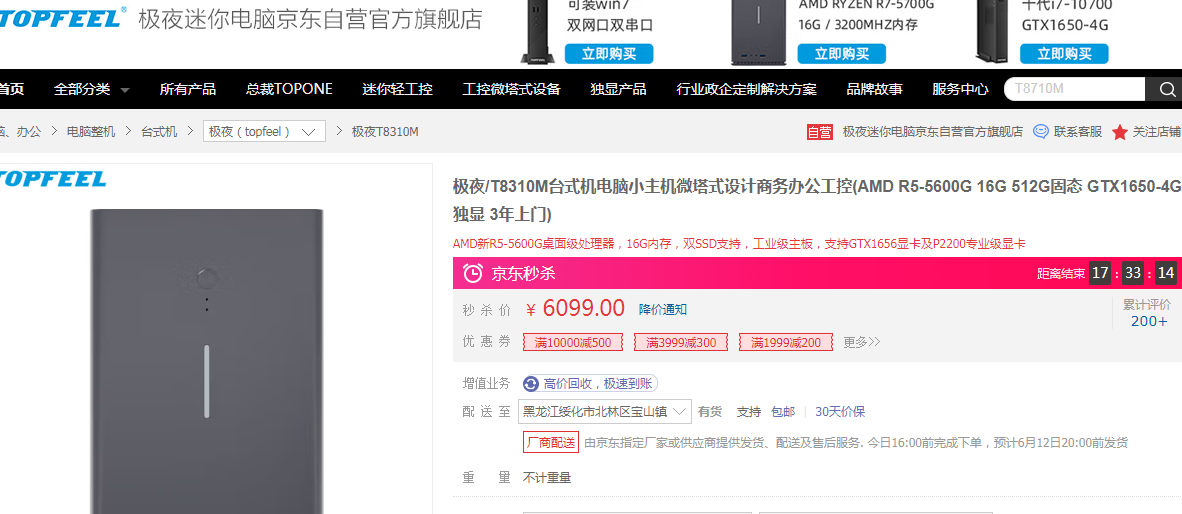Click 极夜迷你电脑京东自营官方旗舰店 store link in breadcrumb bar
1182x514 pixels.
tap(932, 132)
